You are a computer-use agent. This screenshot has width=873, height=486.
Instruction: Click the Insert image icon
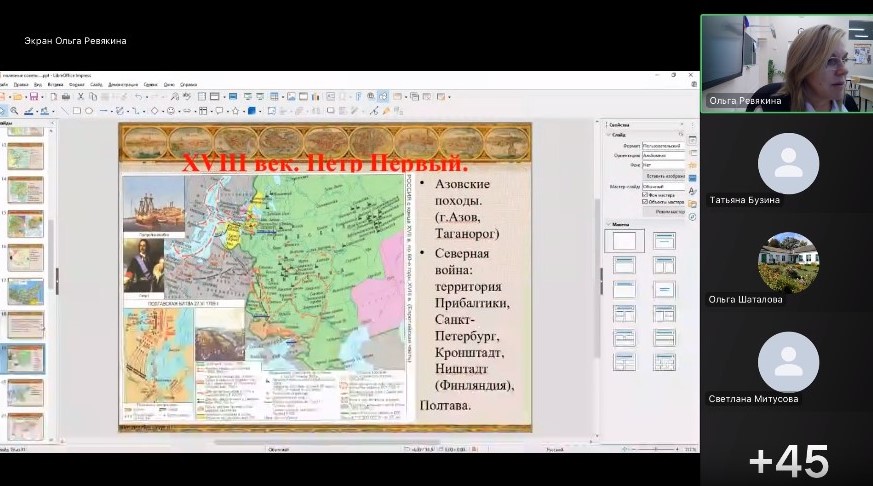click(291, 96)
